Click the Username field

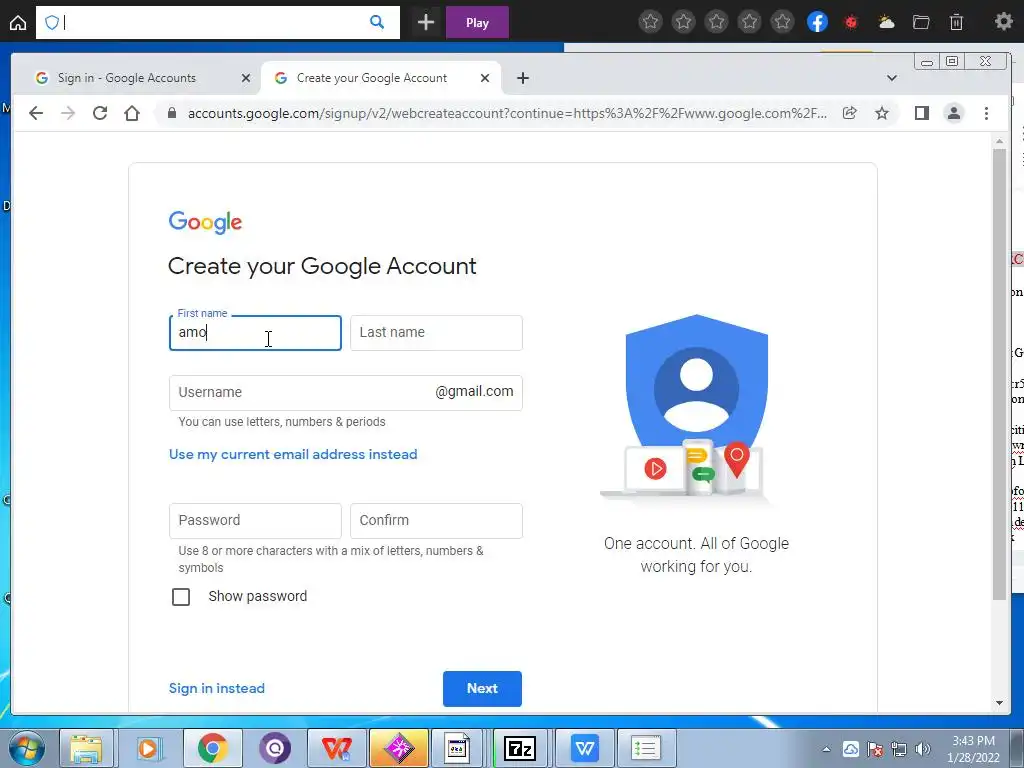[345, 392]
